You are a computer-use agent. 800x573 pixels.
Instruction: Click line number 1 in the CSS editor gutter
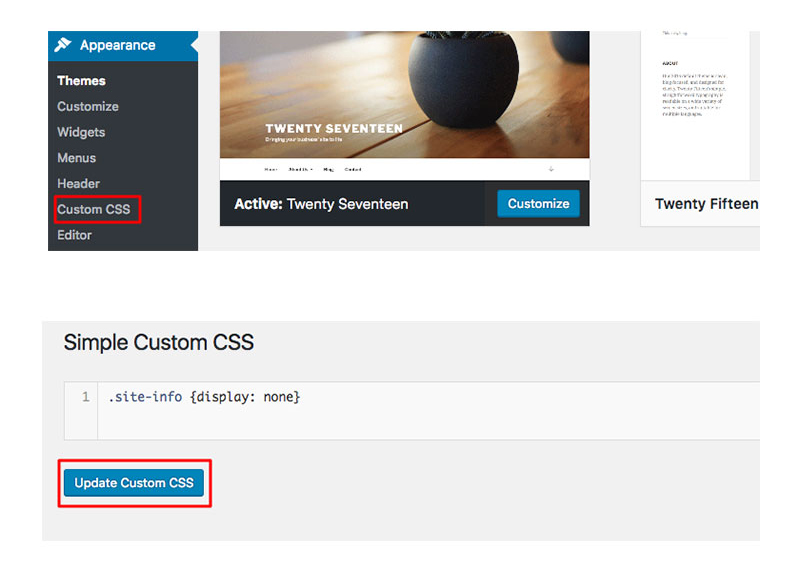(x=86, y=397)
